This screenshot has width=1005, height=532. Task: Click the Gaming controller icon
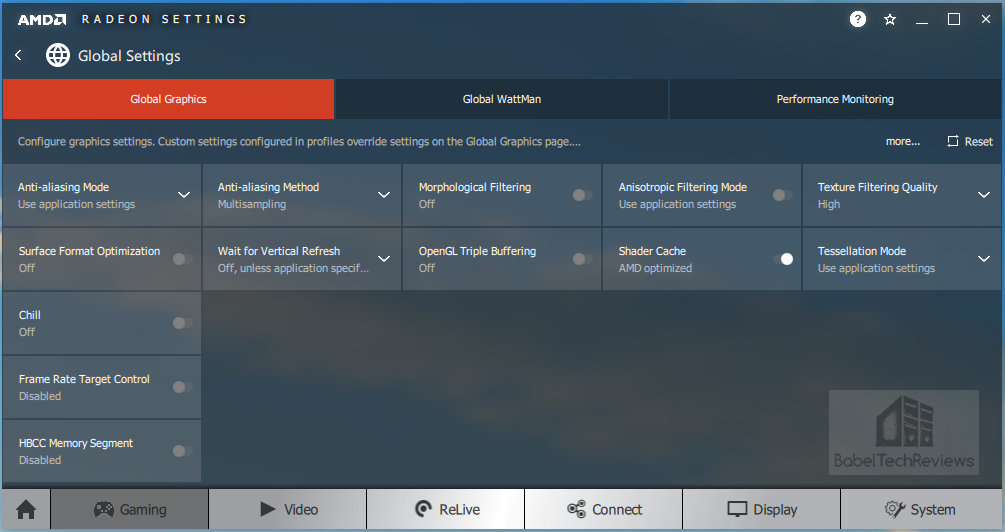click(x=104, y=510)
